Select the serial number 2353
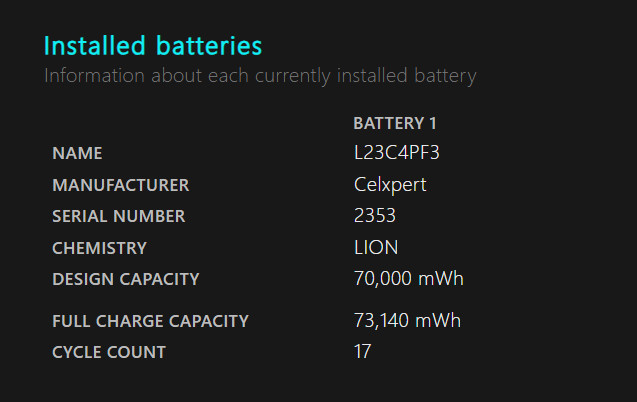This screenshot has width=637, height=402. click(x=375, y=216)
